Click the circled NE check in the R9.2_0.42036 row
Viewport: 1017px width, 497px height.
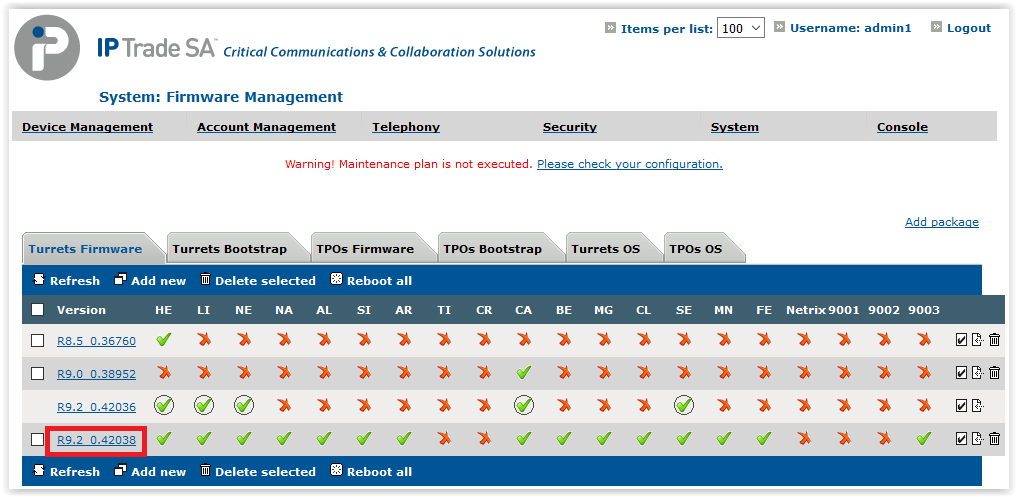click(x=244, y=406)
